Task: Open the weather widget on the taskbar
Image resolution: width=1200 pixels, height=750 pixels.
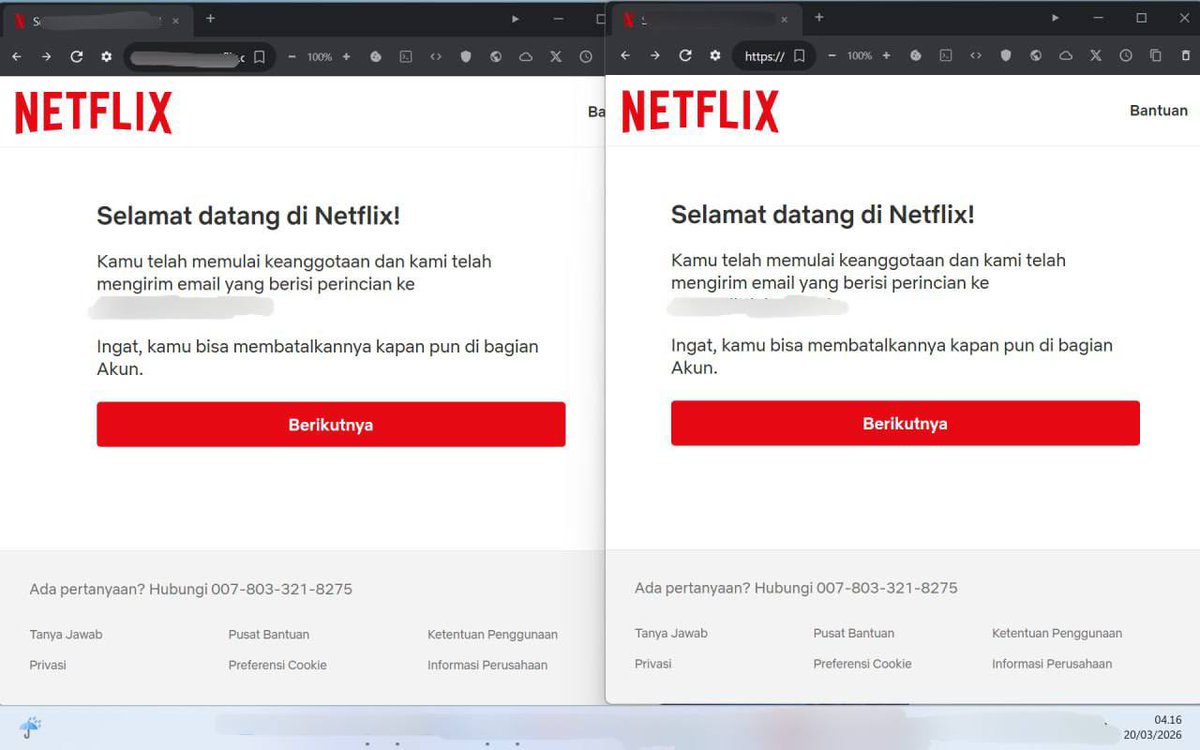Action: [30, 727]
